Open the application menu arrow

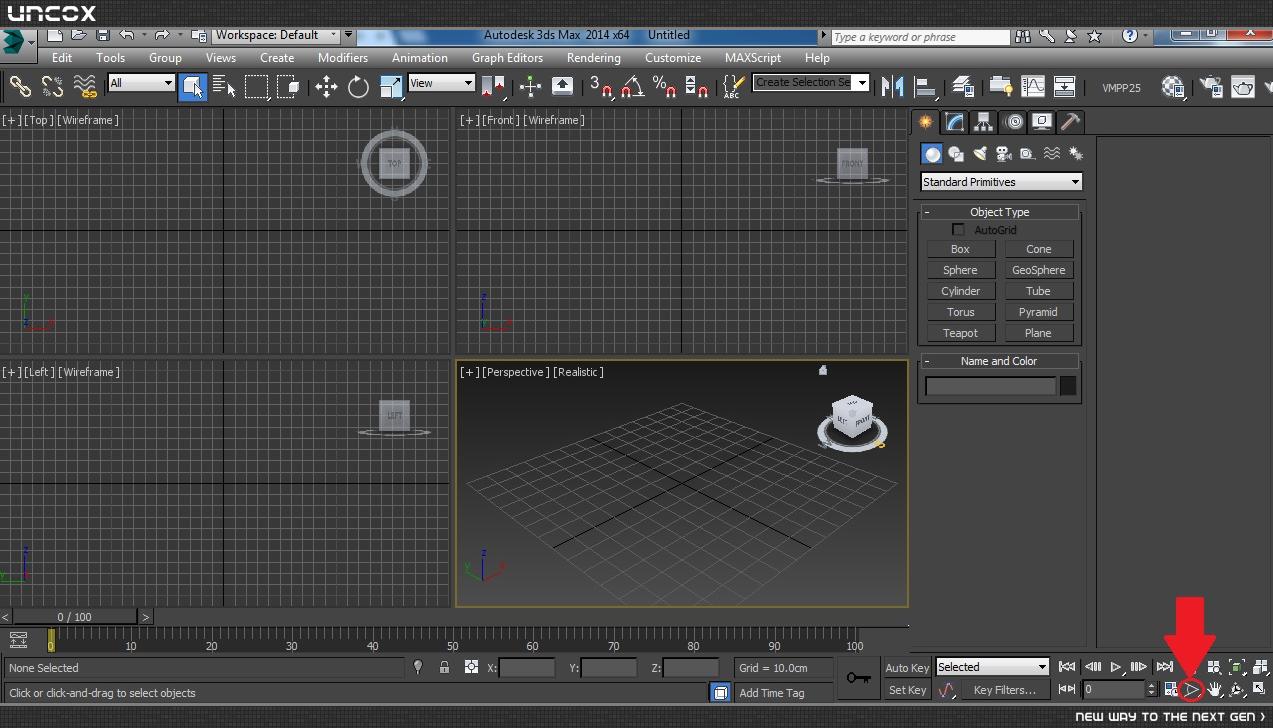click(x=32, y=44)
